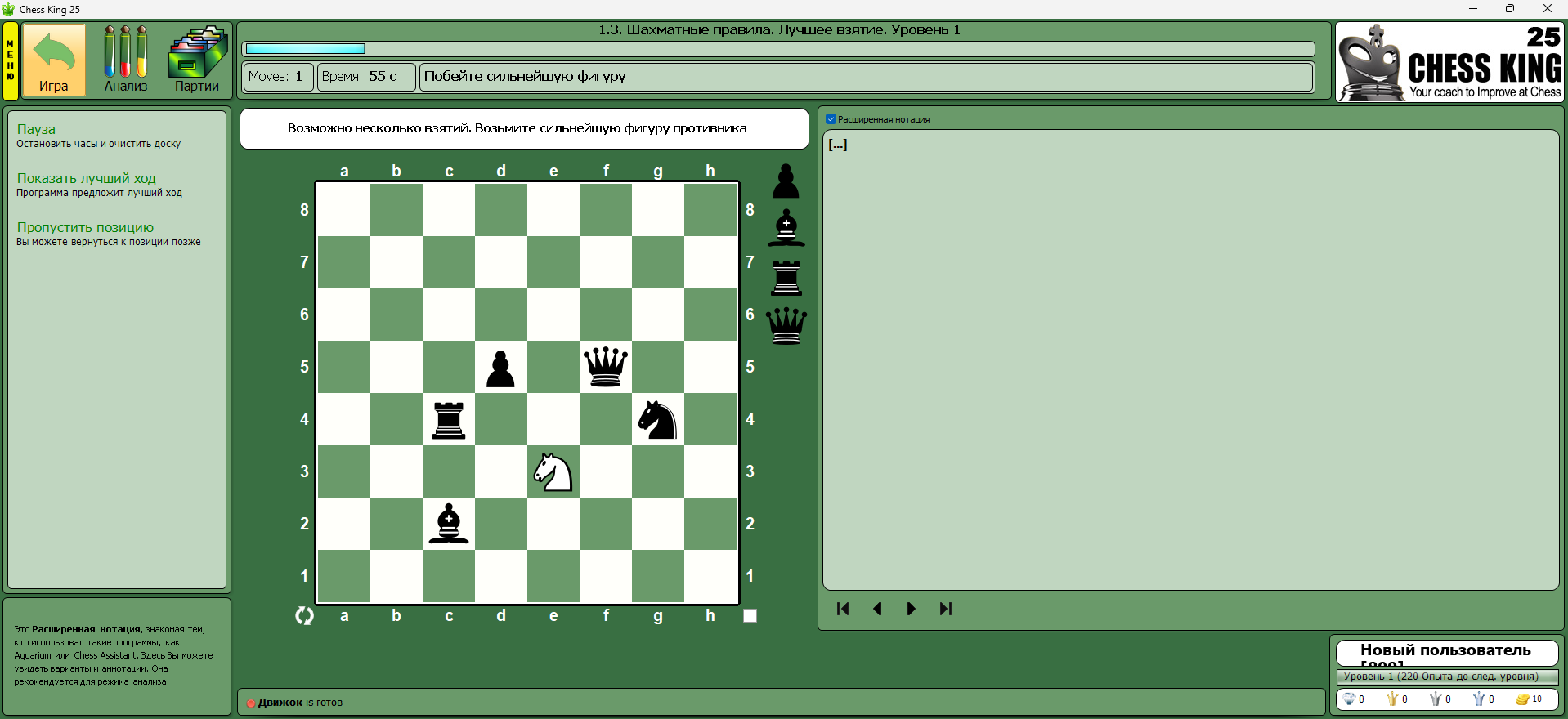Viewport: 1568px width, 719px height.
Task: Select the white knight on e3
Action: coord(553,471)
